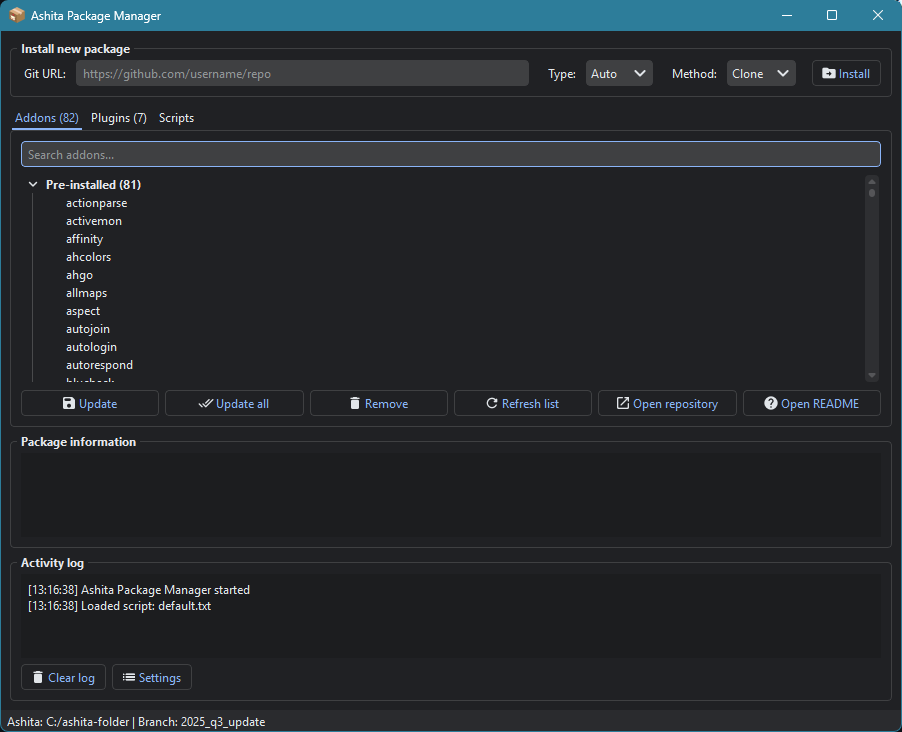Click the Update all button
The width and height of the screenshot is (902, 732).
pyautogui.click(x=234, y=403)
